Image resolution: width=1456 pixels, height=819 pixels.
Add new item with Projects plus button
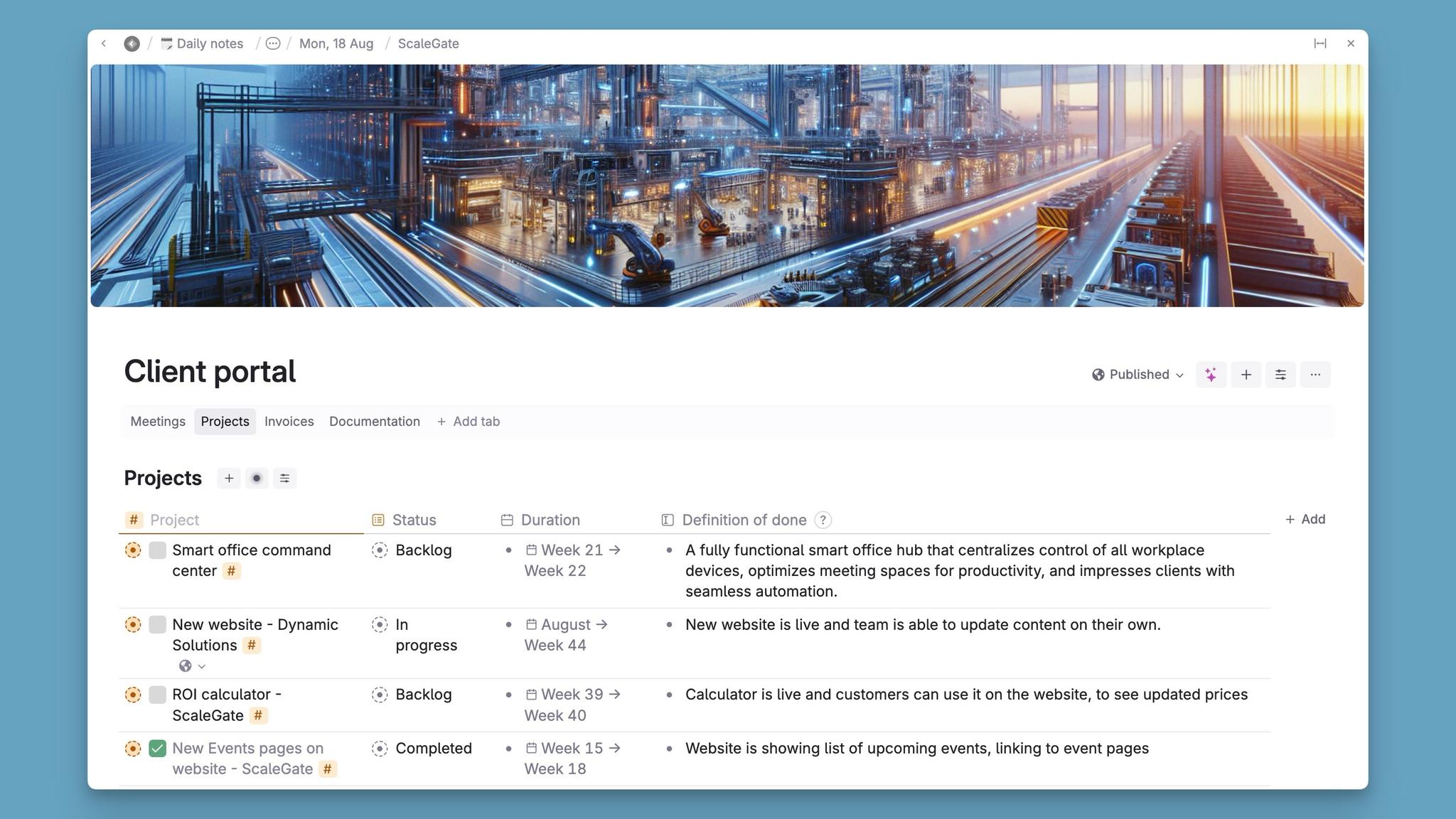(229, 478)
